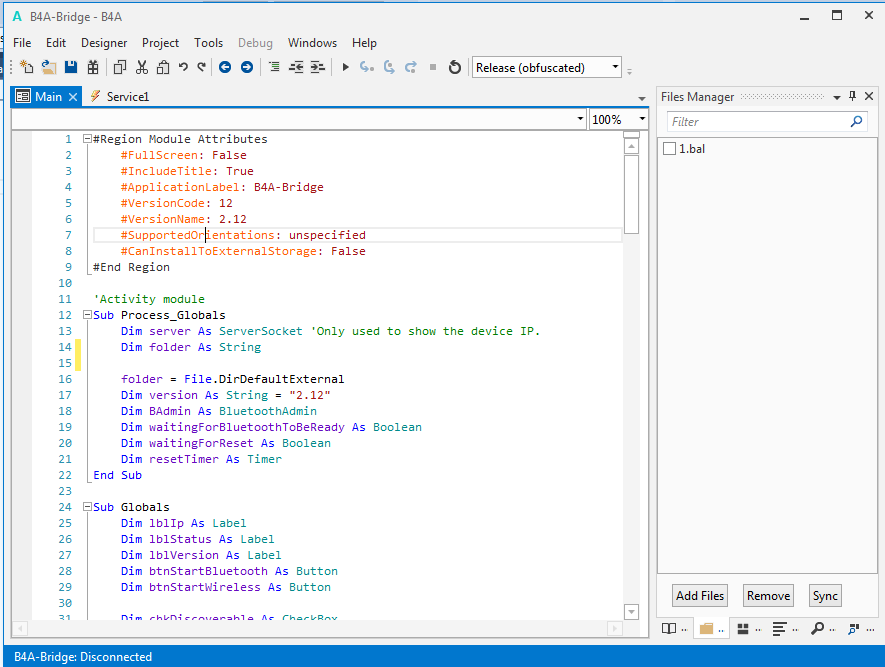Open the Logs lines tab icon
885x667 pixels.
[x=779, y=629]
